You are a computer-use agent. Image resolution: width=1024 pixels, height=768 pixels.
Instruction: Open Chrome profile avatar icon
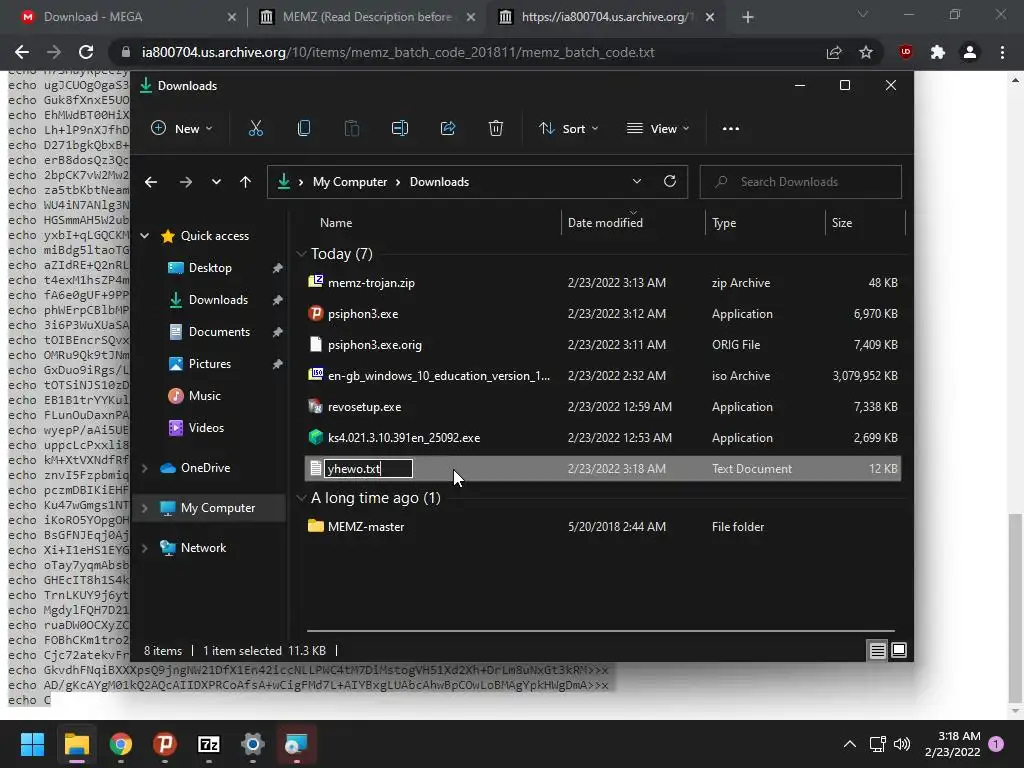click(x=970, y=52)
